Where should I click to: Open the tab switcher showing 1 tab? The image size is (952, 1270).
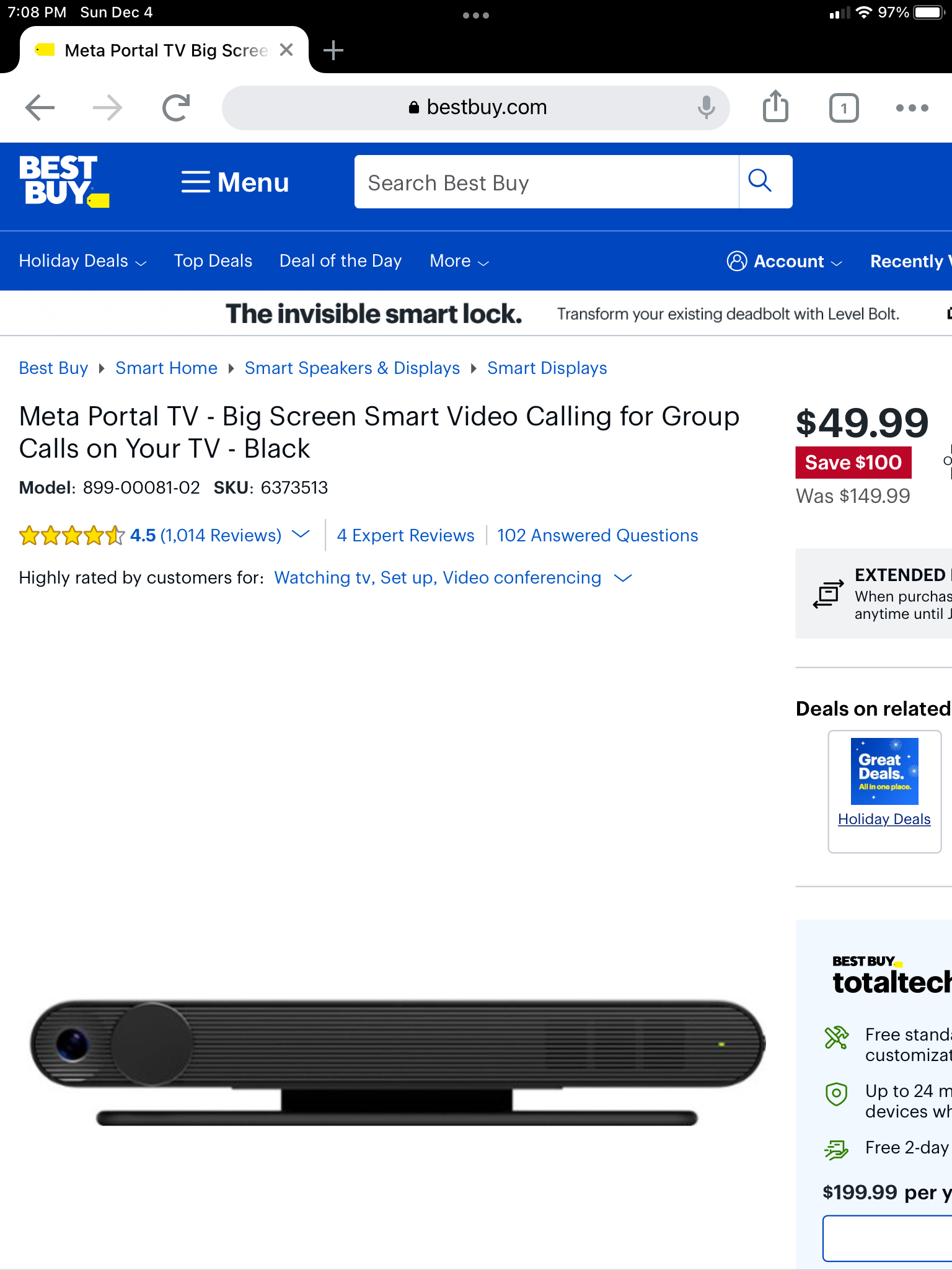click(844, 108)
